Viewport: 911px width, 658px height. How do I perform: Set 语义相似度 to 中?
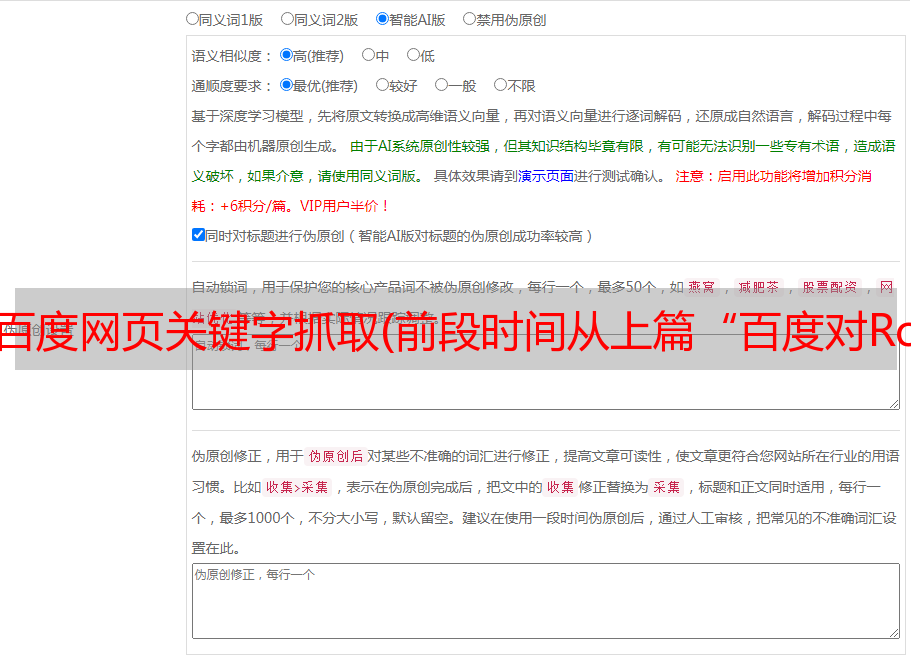(368, 55)
